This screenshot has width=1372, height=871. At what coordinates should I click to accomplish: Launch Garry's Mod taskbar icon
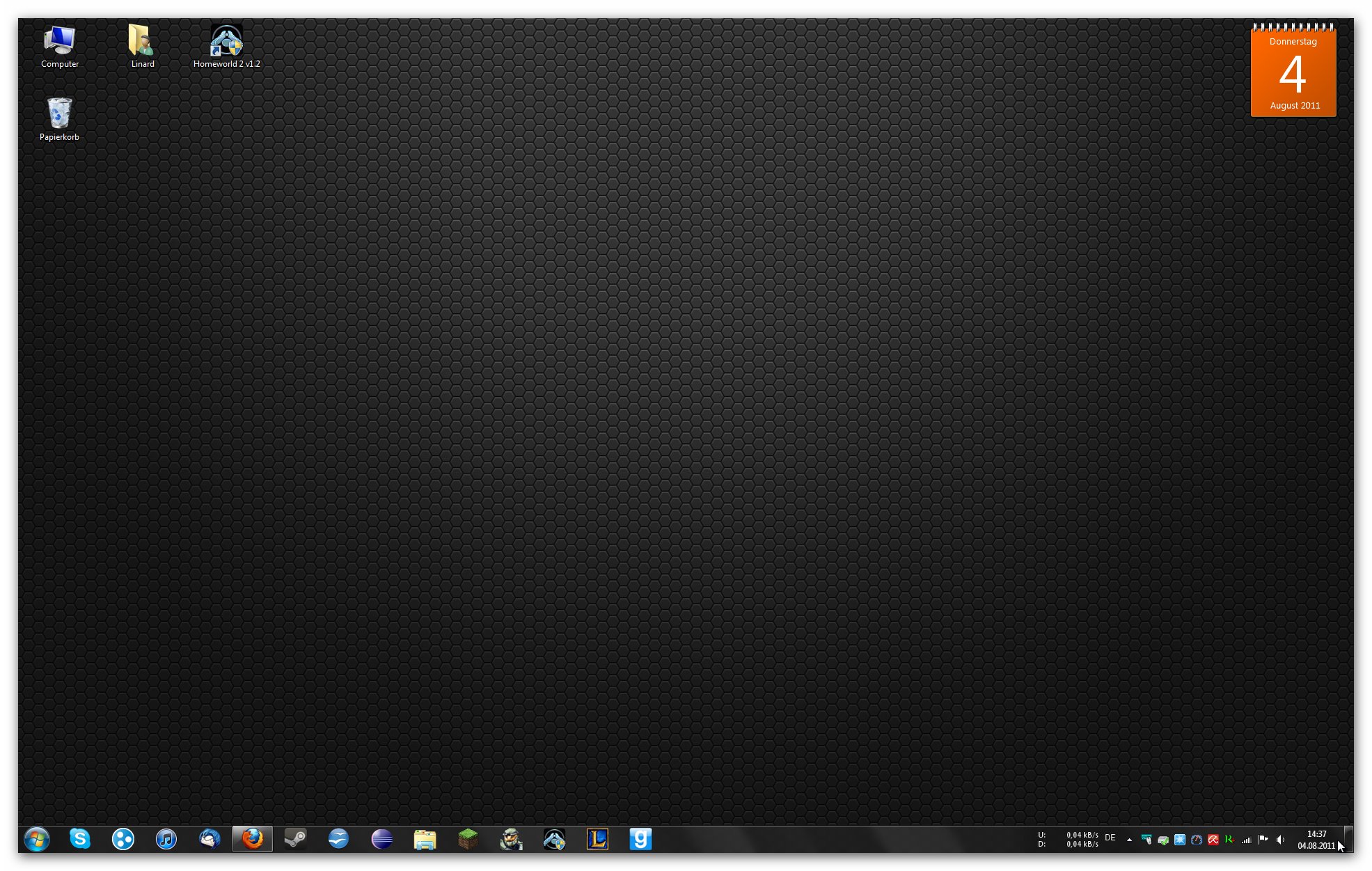[640, 839]
